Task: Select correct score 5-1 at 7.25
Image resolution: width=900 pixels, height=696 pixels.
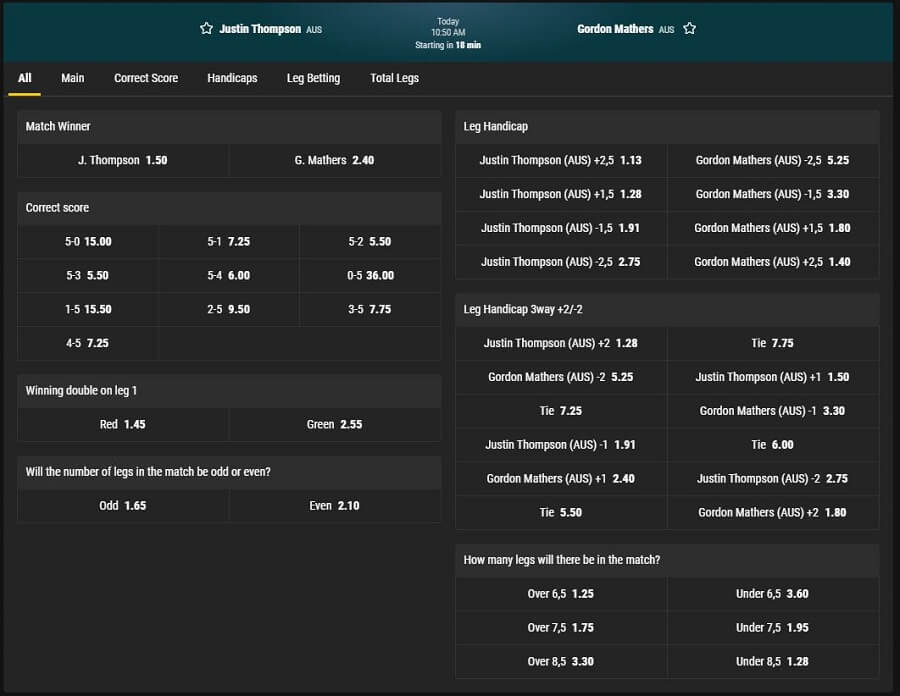Action: [228, 242]
